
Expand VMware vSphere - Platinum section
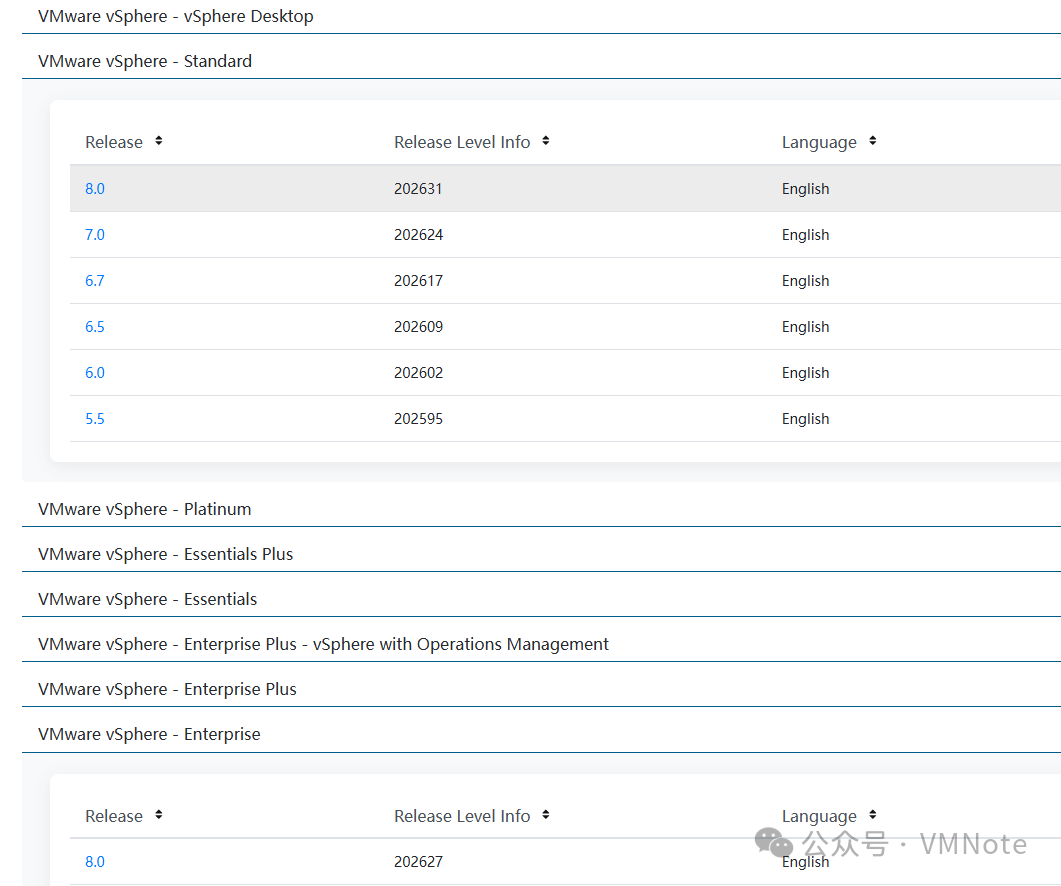pos(144,509)
